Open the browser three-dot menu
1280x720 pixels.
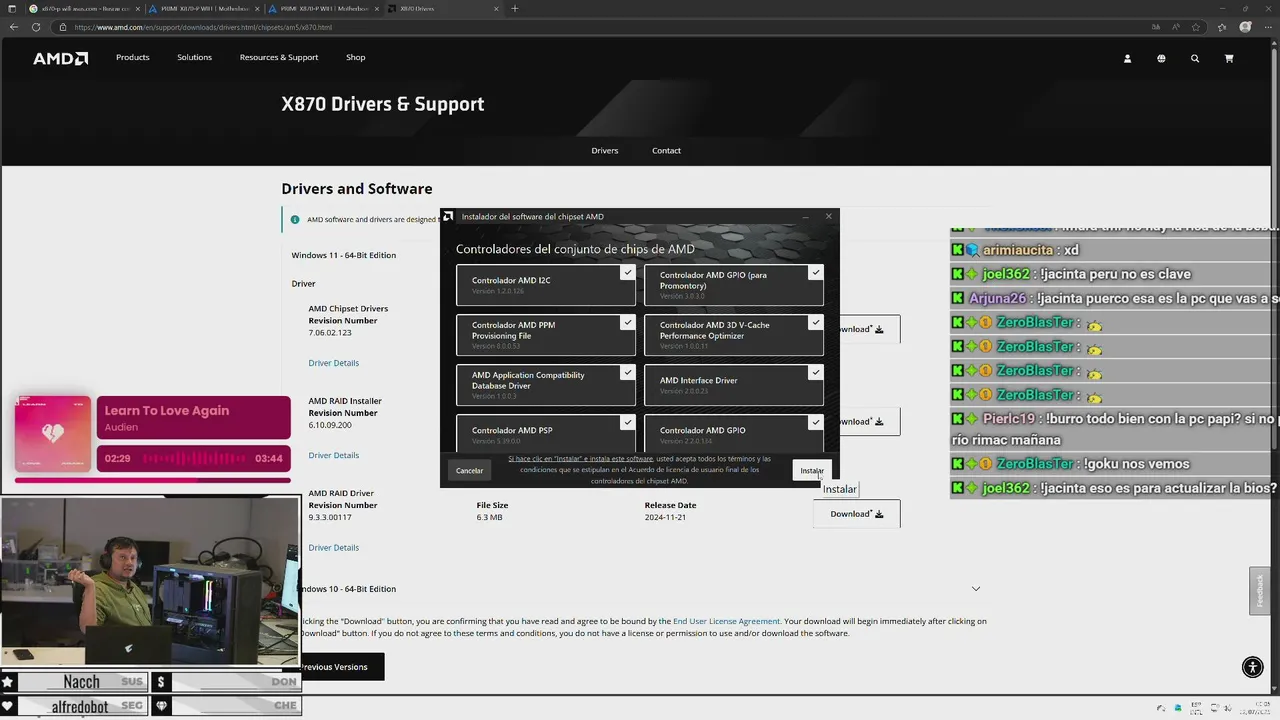(1266, 27)
